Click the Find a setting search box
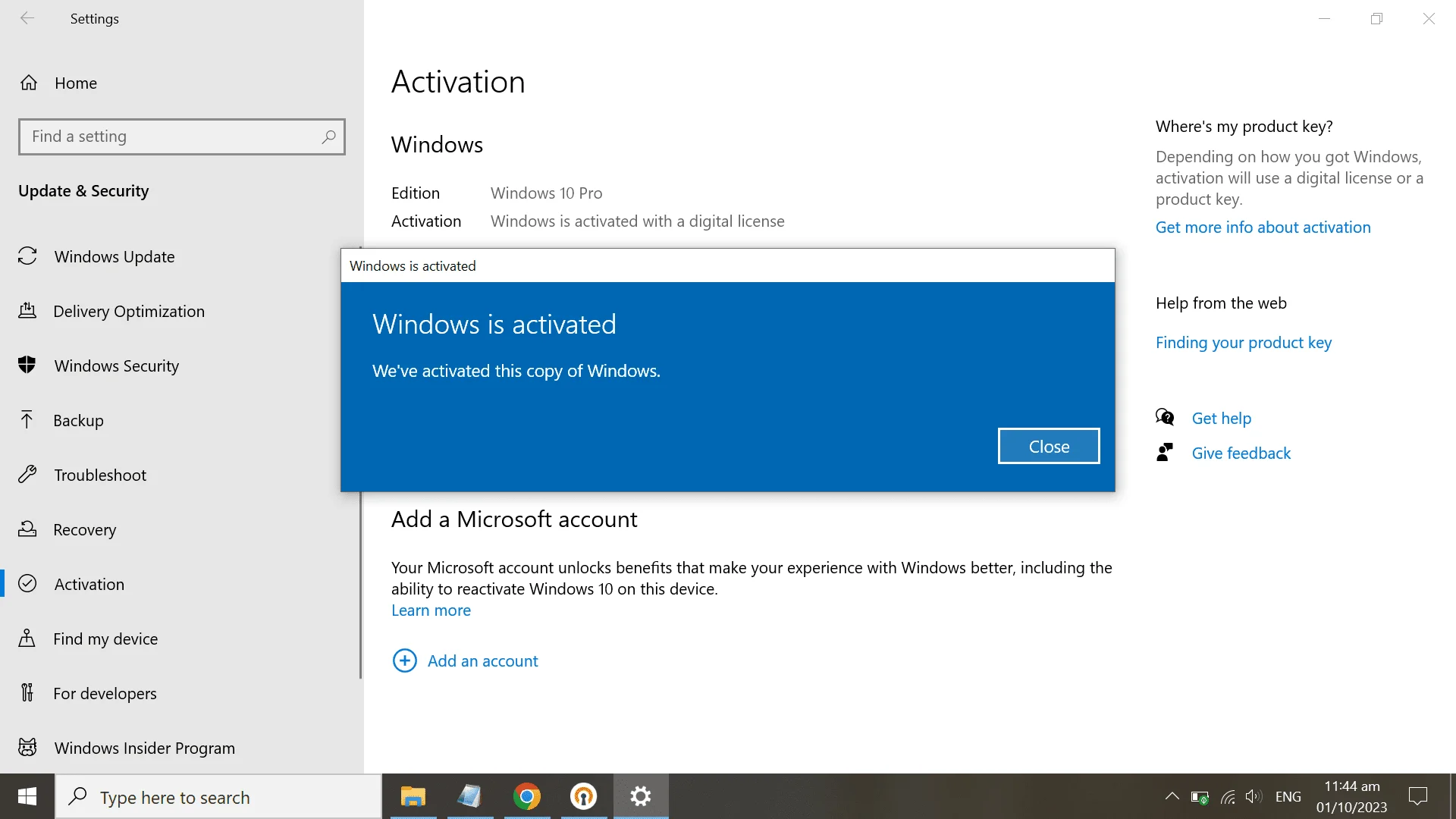1456x819 pixels. (x=182, y=136)
